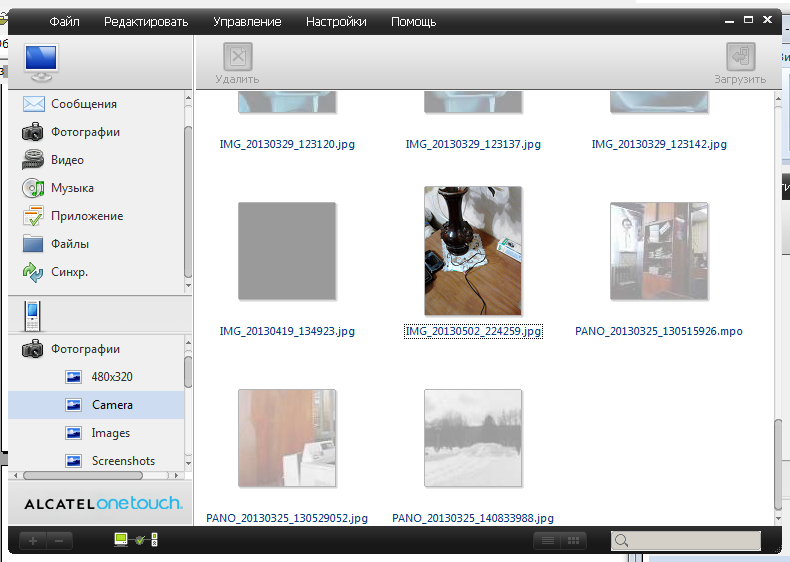Click the photo grid vertical scrollbar thumb

coord(778,464)
